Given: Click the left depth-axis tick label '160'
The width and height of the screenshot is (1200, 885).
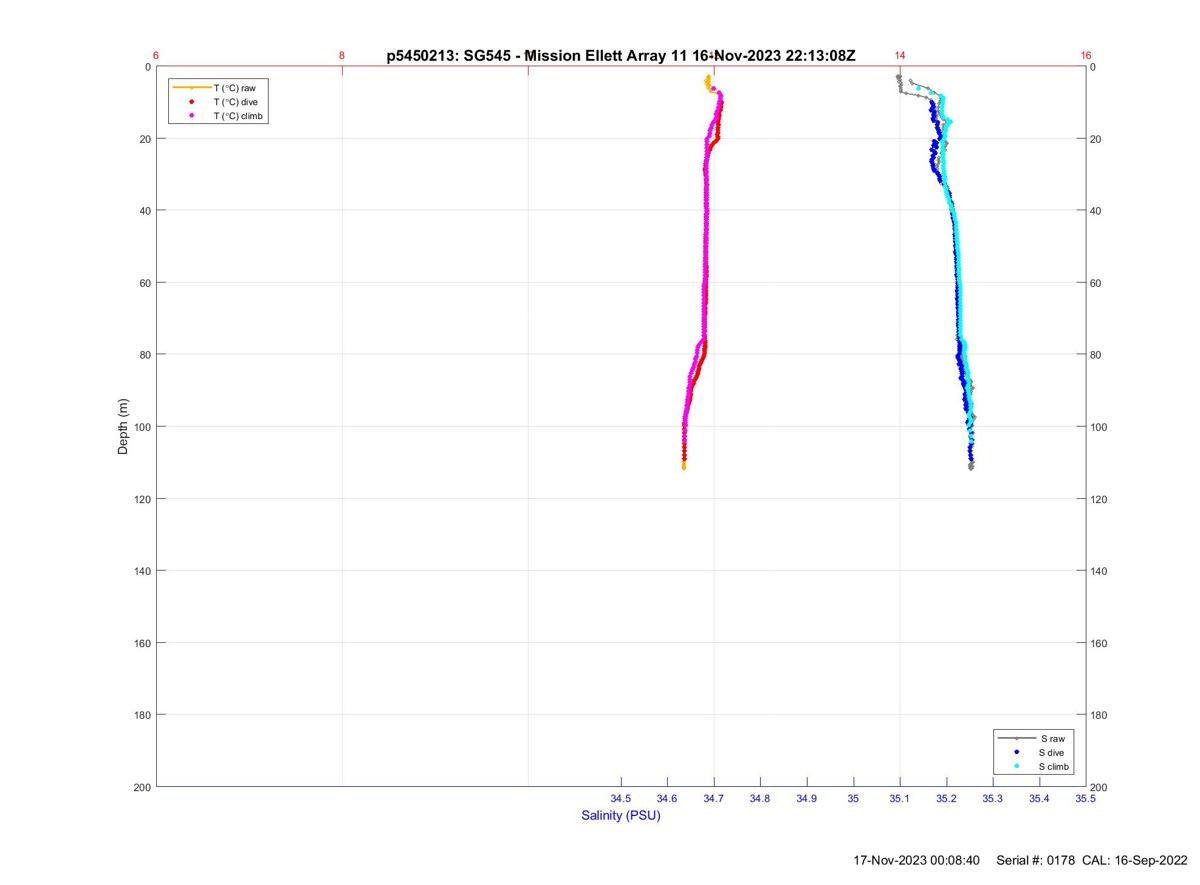Looking at the screenshot, I should pos(142,643).
